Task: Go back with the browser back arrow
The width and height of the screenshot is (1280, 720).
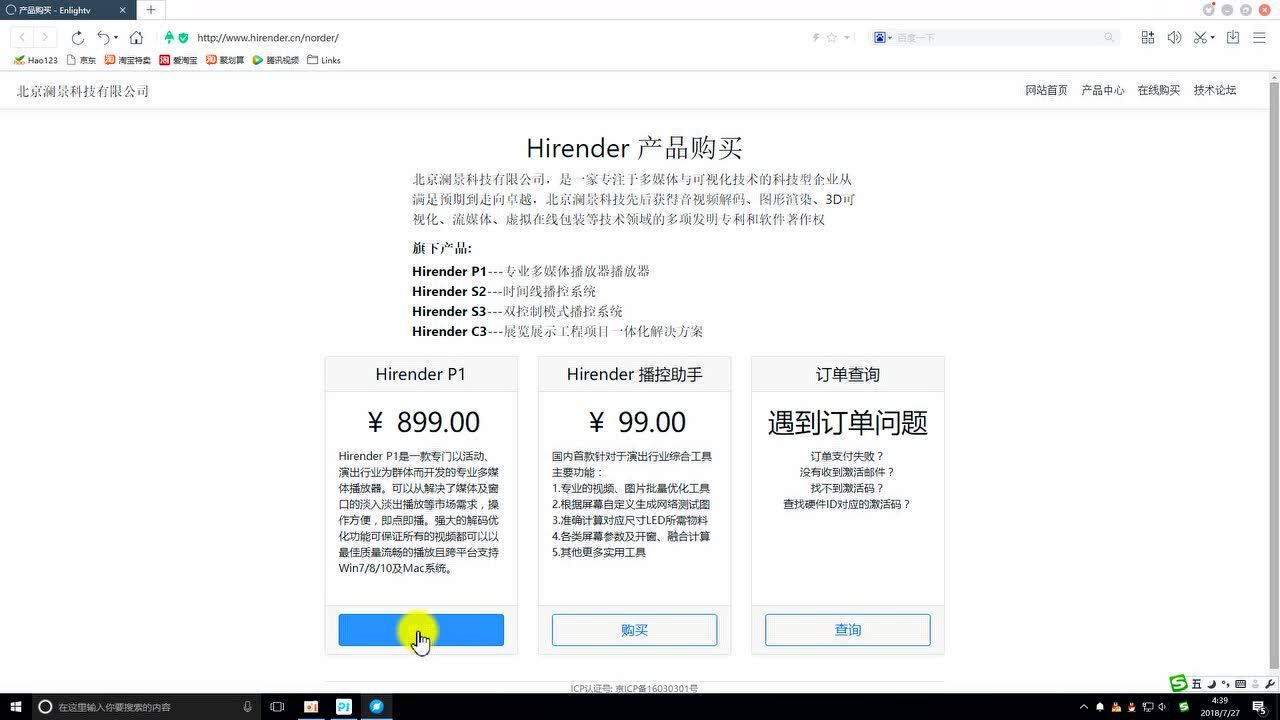Action: click(x=23, y=37)
